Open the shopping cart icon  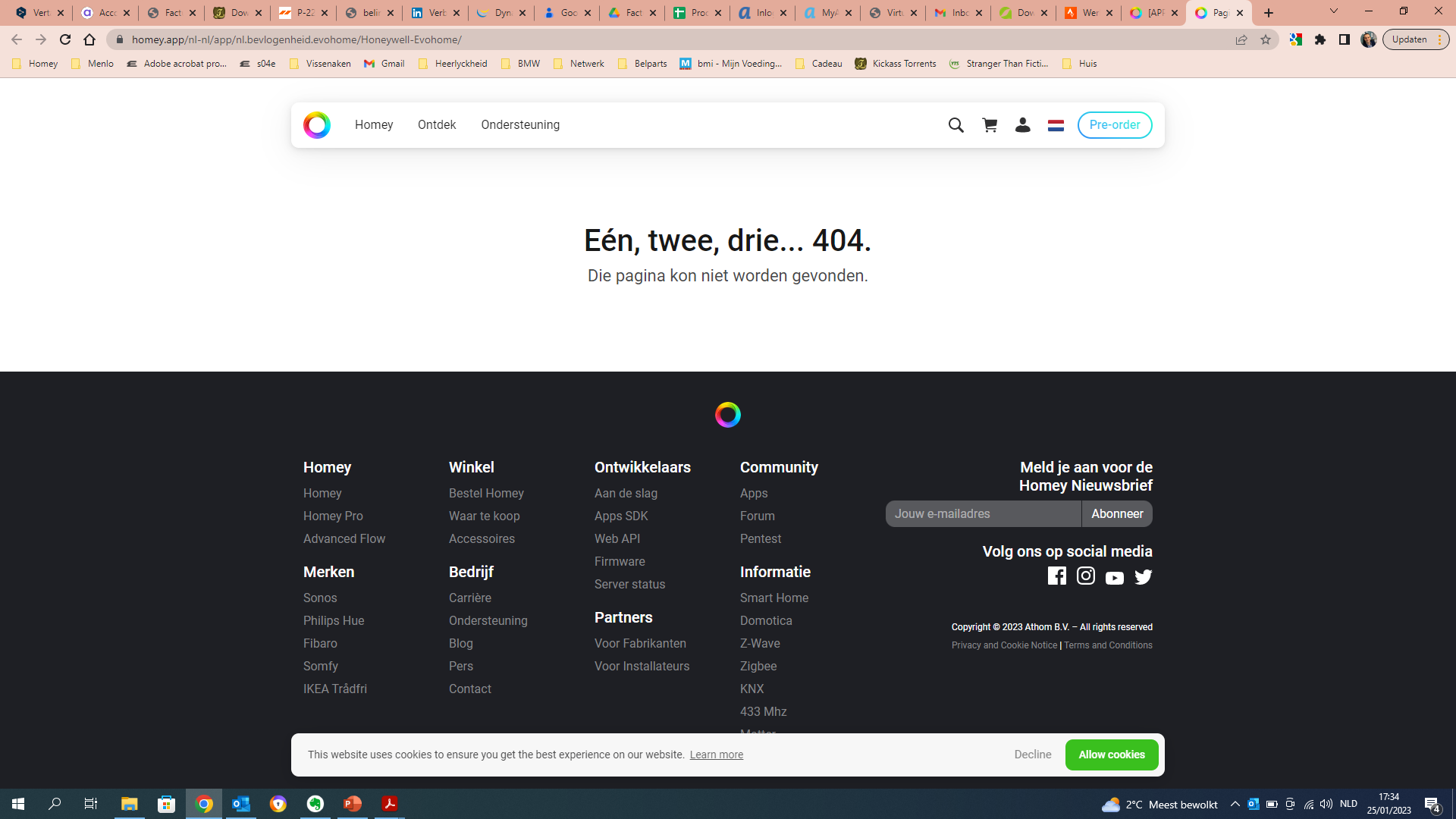pyautogui.click(x=990, y=125)
